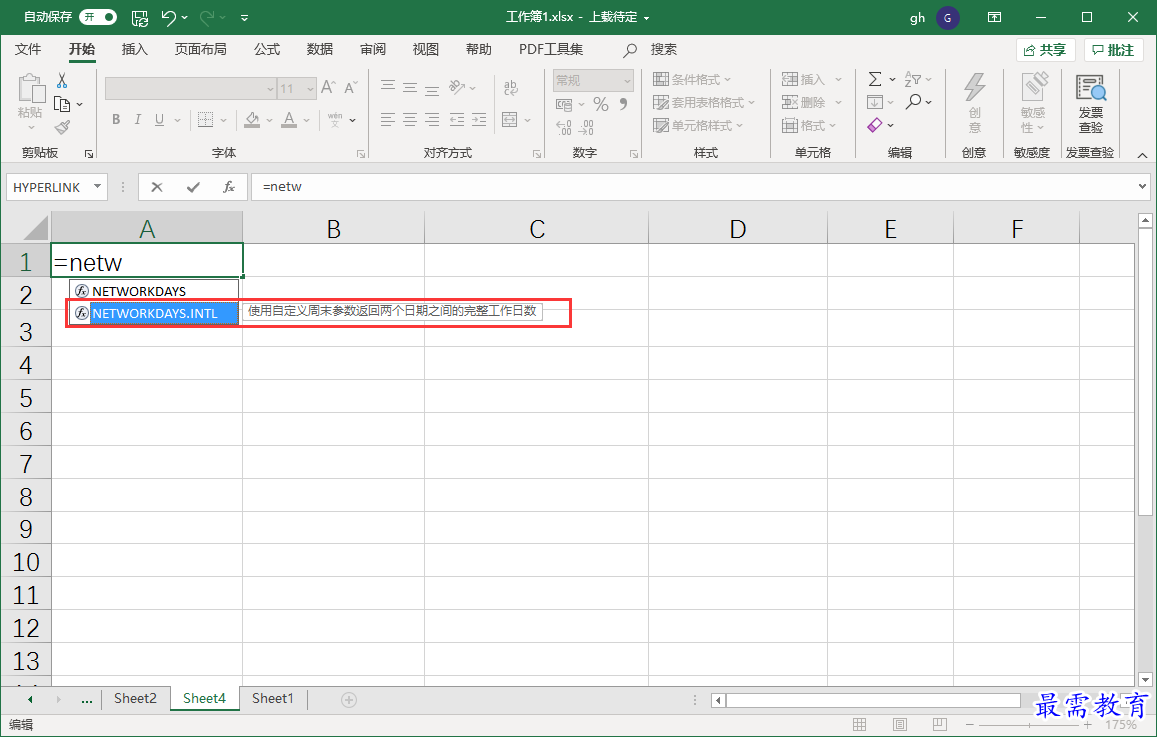
Task: Open the PDF工具集 tab
Action: coord(550,49)
